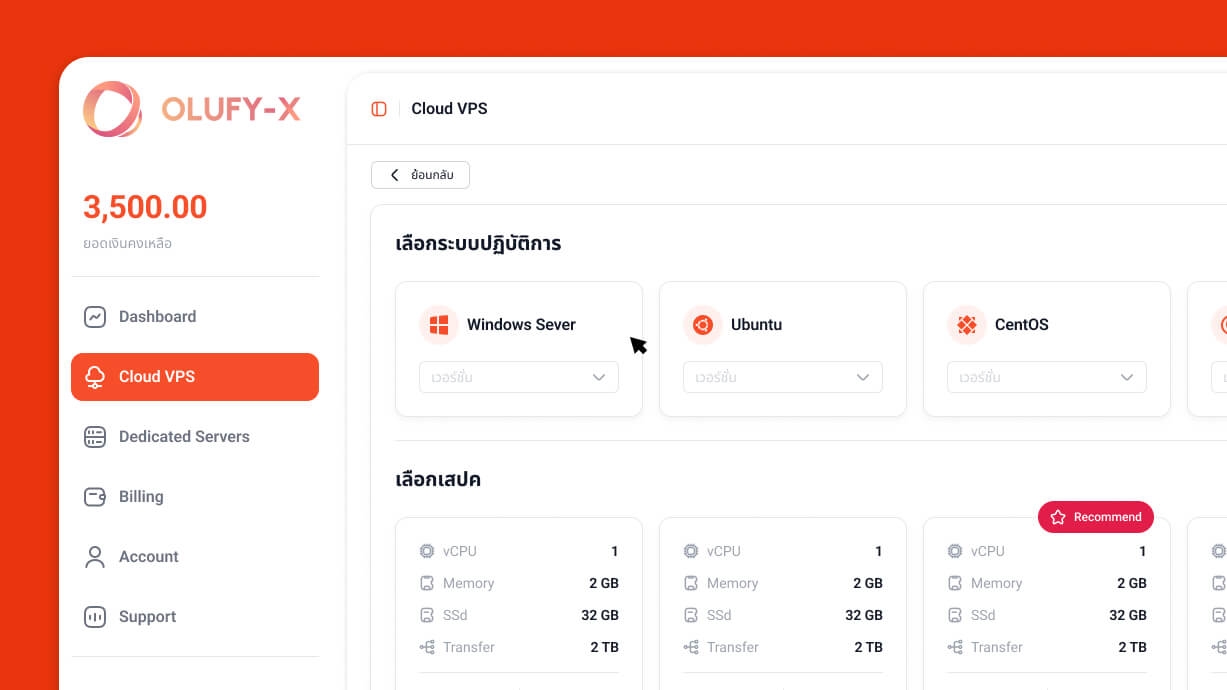Open CentOS version dropdown
Screen dimensions: 1227x690
pyautogui.click(x=1047, y=377)
